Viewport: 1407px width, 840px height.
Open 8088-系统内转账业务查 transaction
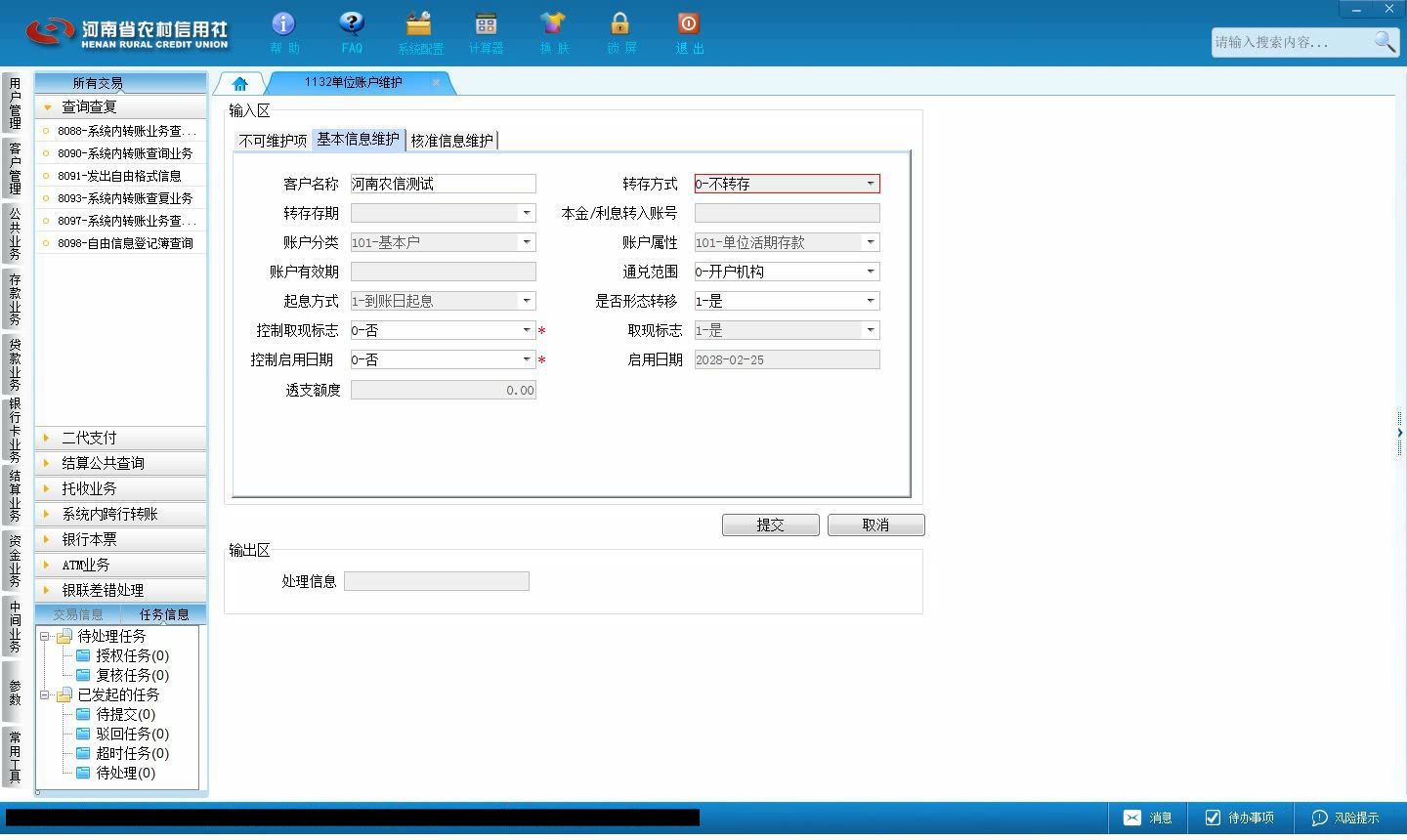coord(121,131)
